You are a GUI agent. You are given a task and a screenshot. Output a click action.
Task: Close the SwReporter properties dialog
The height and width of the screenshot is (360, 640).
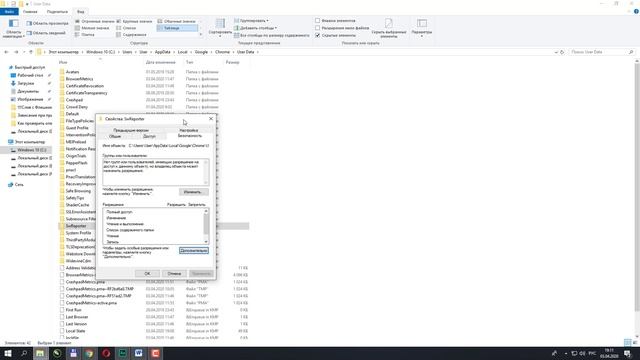coord(211,119)
